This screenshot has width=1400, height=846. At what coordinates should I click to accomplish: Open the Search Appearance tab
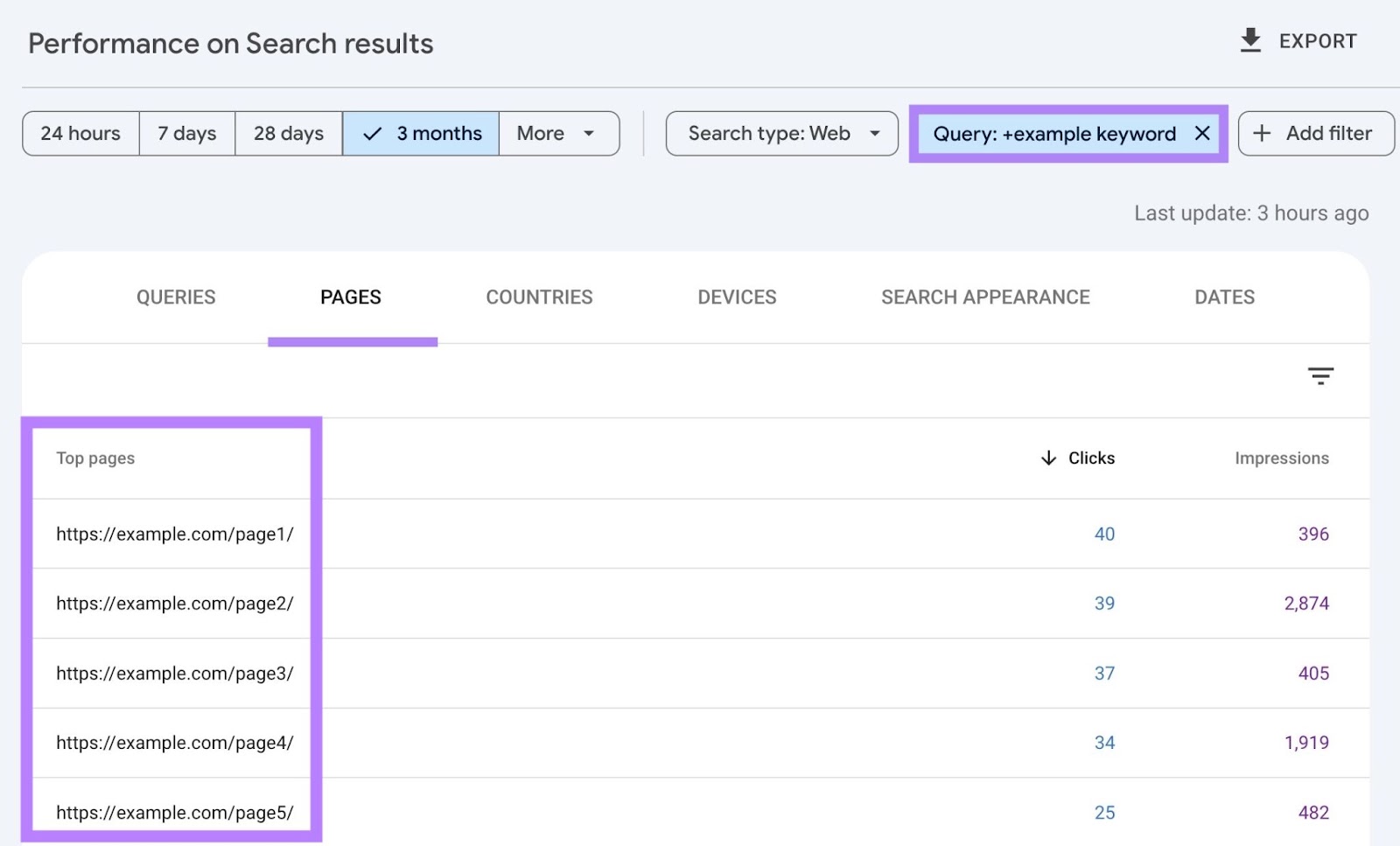point(984,297)
